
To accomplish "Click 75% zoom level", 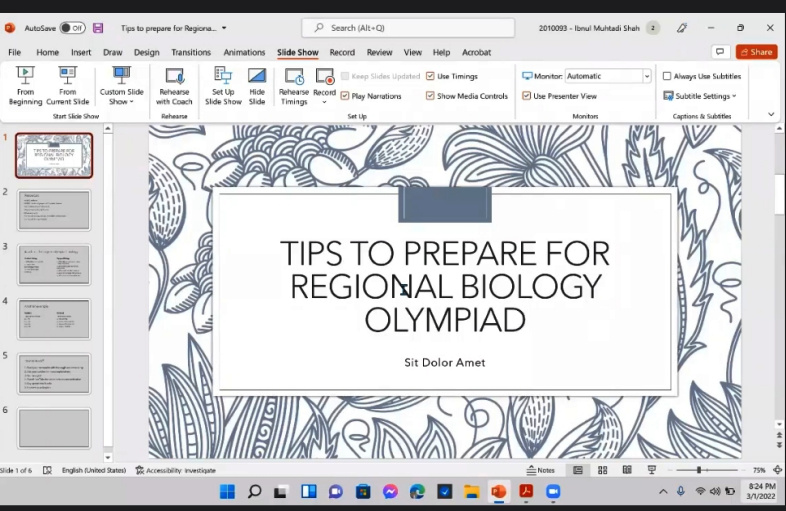I will pos(759,470).
